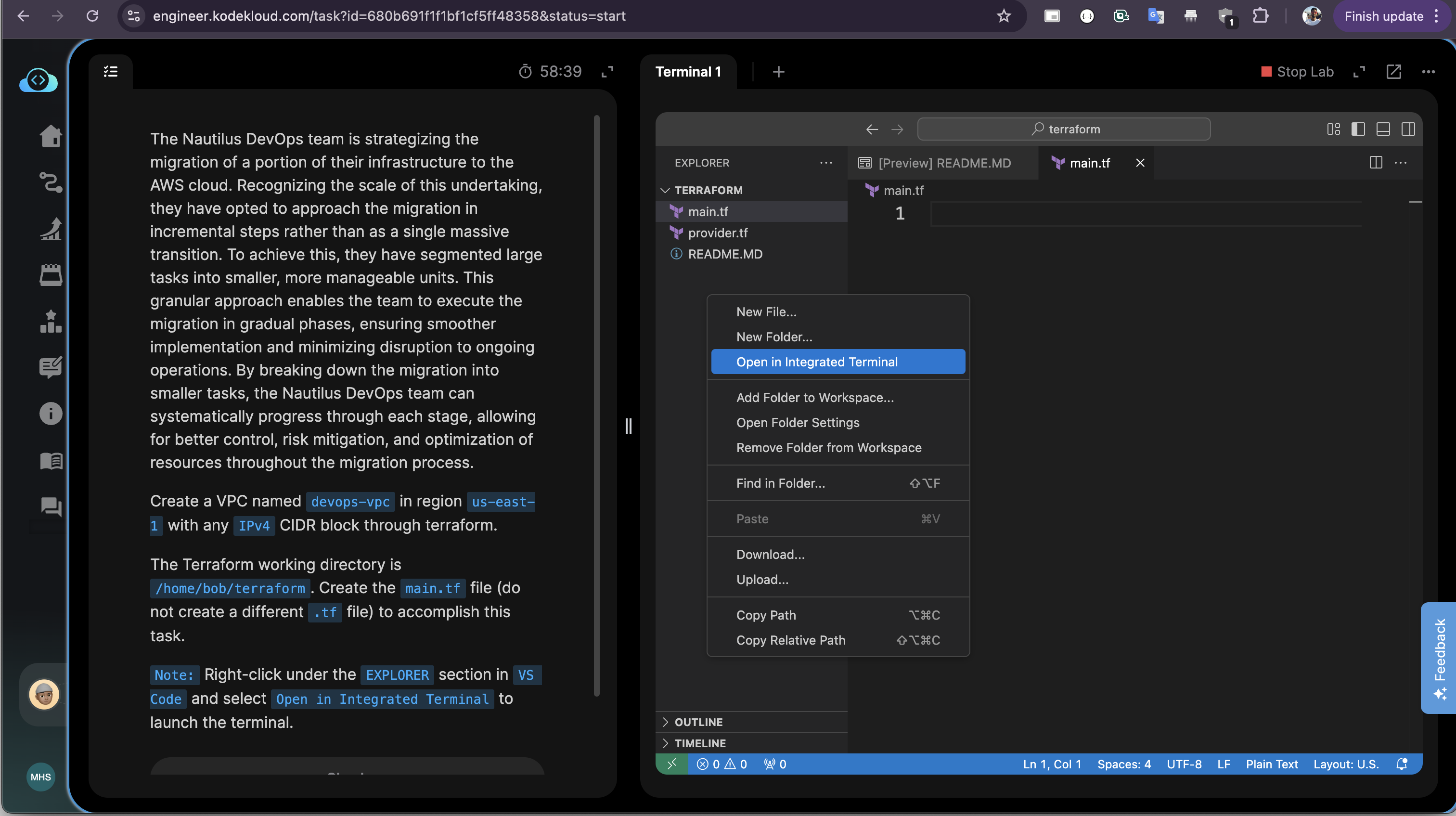This screenshot has height=816, width=1456.
Task: Toggle primary side bar visibility
Action: [1358, 130]
